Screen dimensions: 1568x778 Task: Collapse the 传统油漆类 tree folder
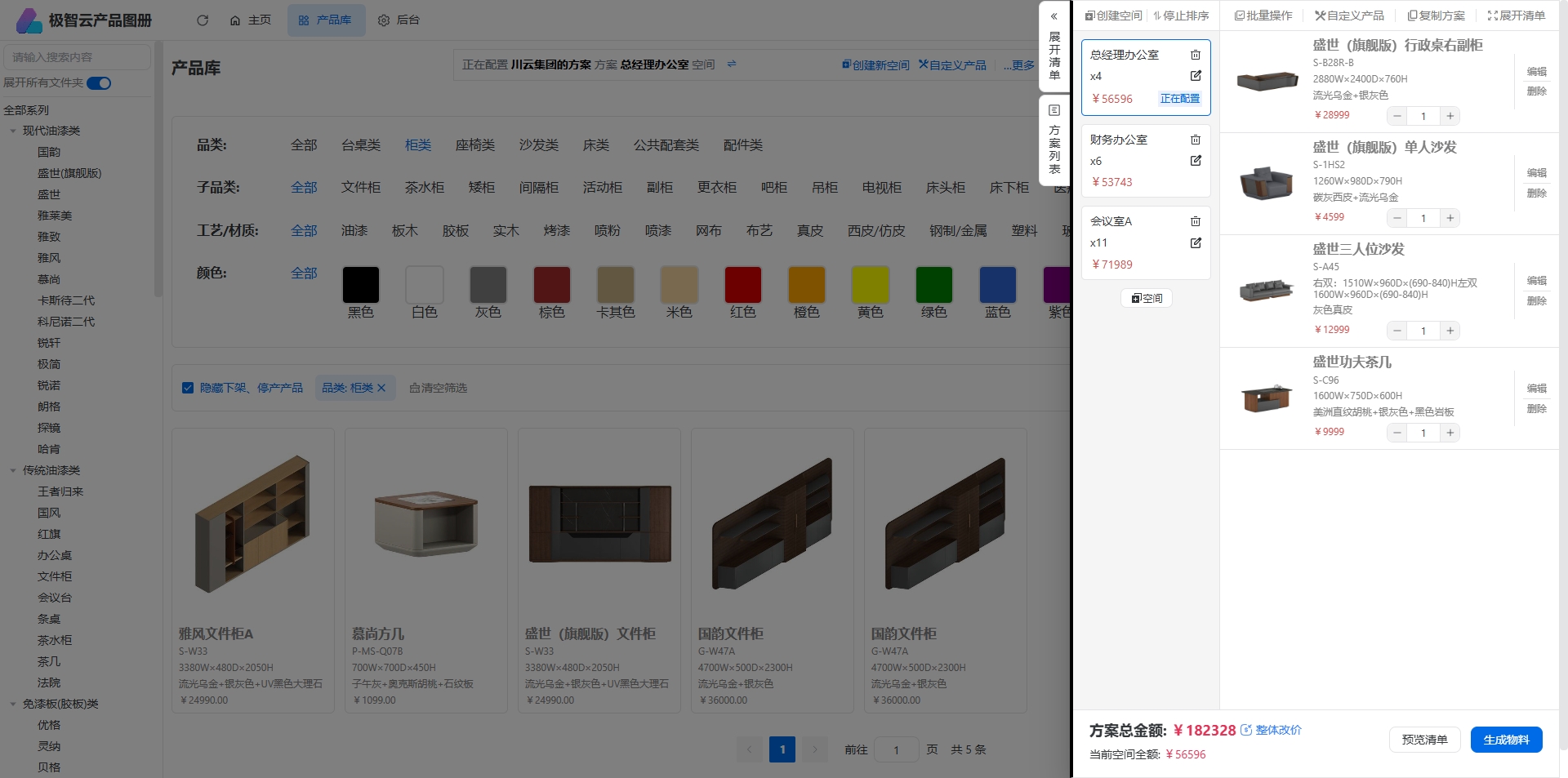click(13, 470)
